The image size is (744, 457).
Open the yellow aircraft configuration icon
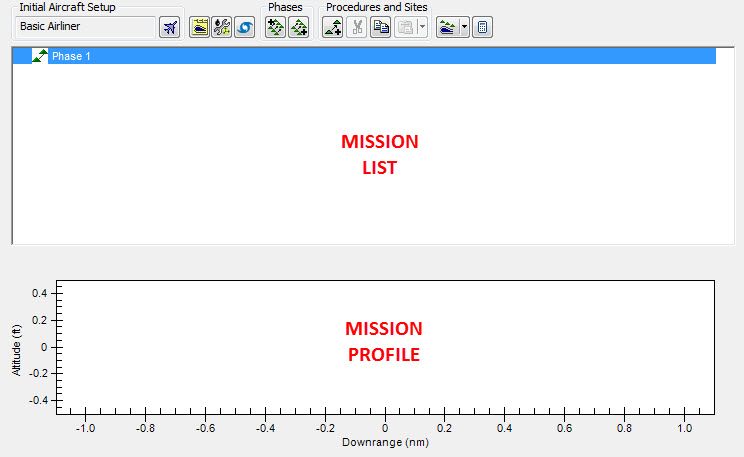199,27
